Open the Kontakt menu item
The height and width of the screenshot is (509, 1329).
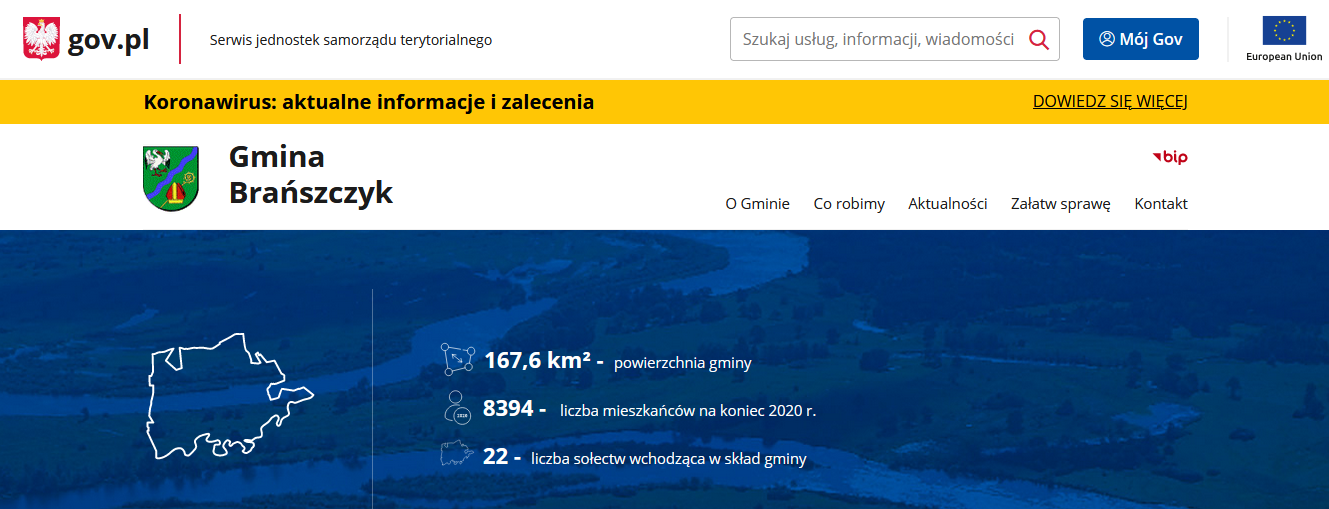tap(1161, 204)
